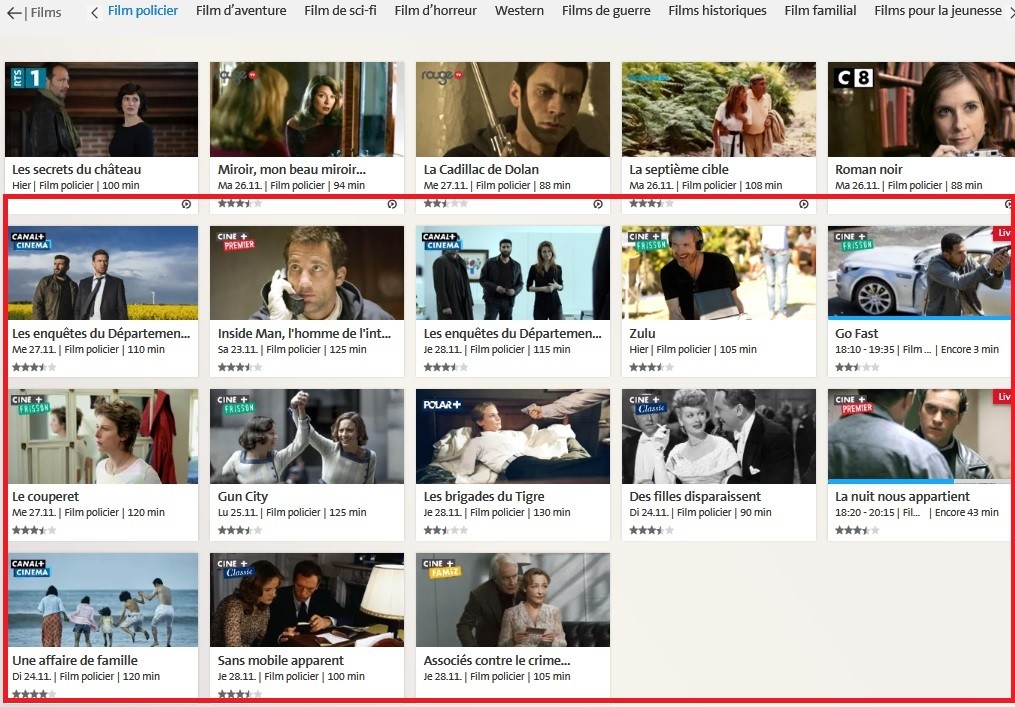Open the Film d'horreur category

click(x=435, y=11)
